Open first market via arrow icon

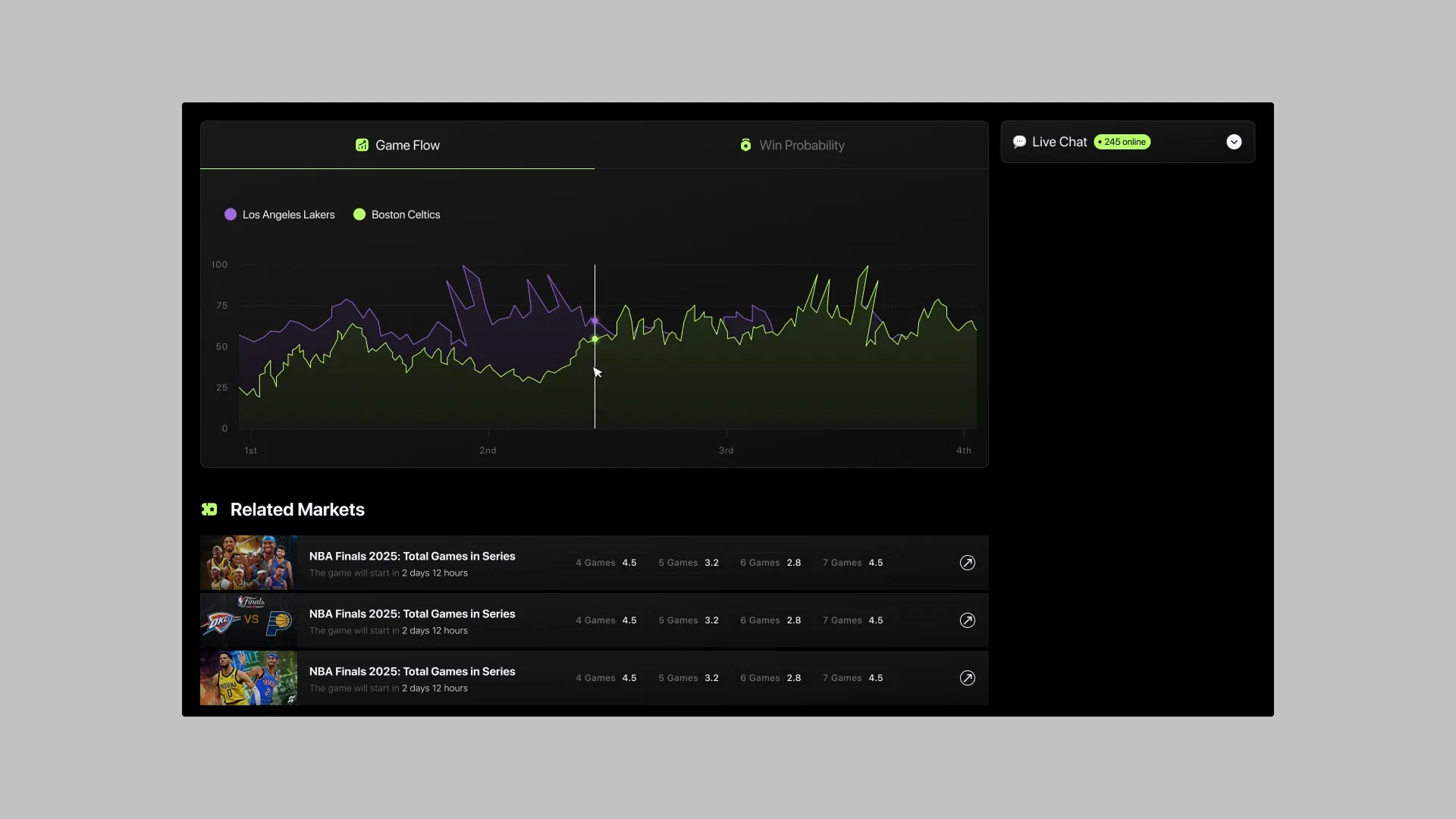click(x=967, y=563)
